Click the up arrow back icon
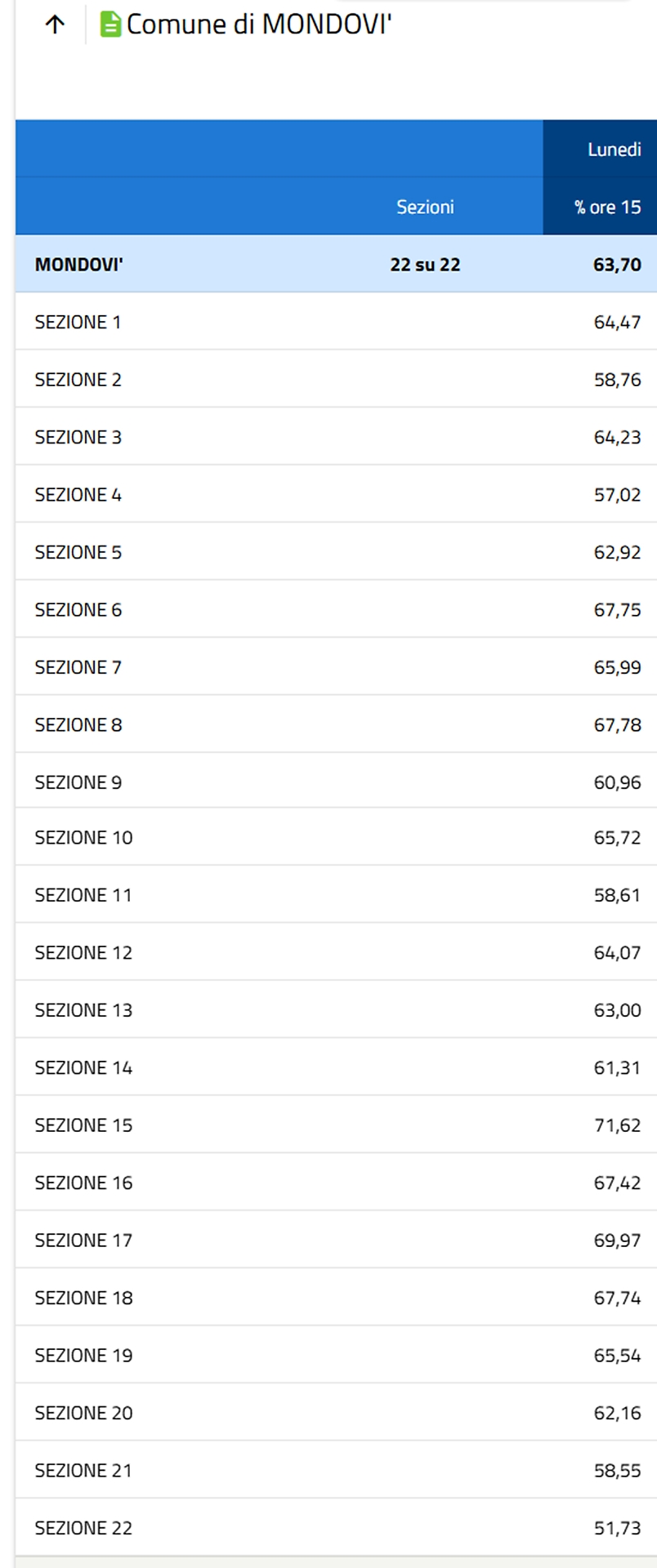The width and height of the screenshot is (657, 1568). 55,24
